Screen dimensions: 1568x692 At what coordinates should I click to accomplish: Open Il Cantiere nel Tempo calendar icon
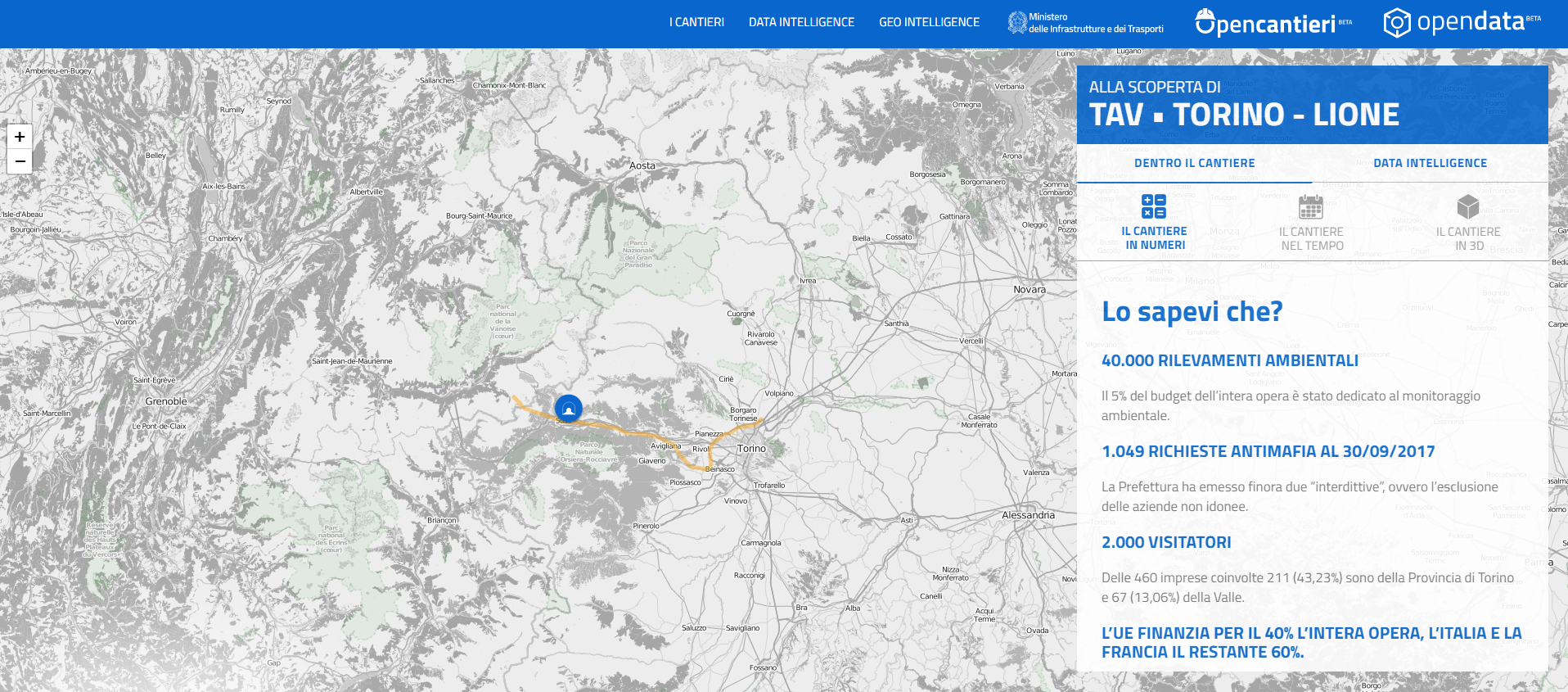click(x=1310, y=206)
